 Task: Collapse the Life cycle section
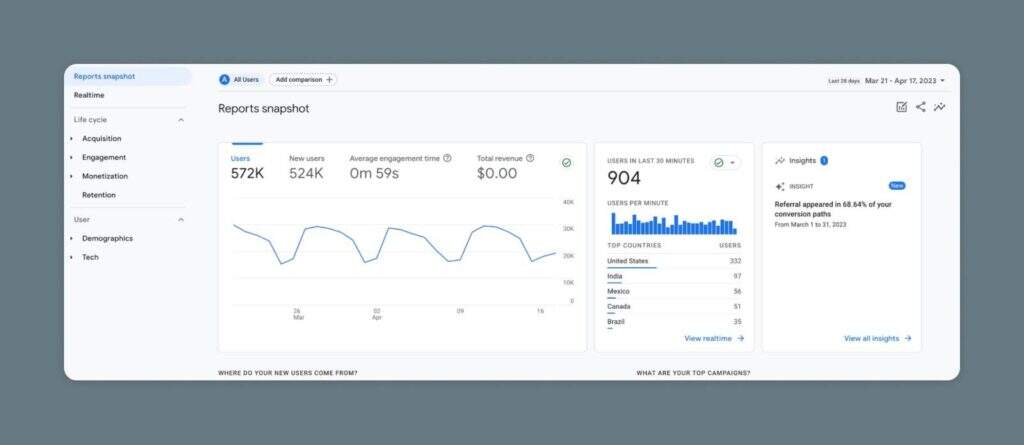click(181, 120)
